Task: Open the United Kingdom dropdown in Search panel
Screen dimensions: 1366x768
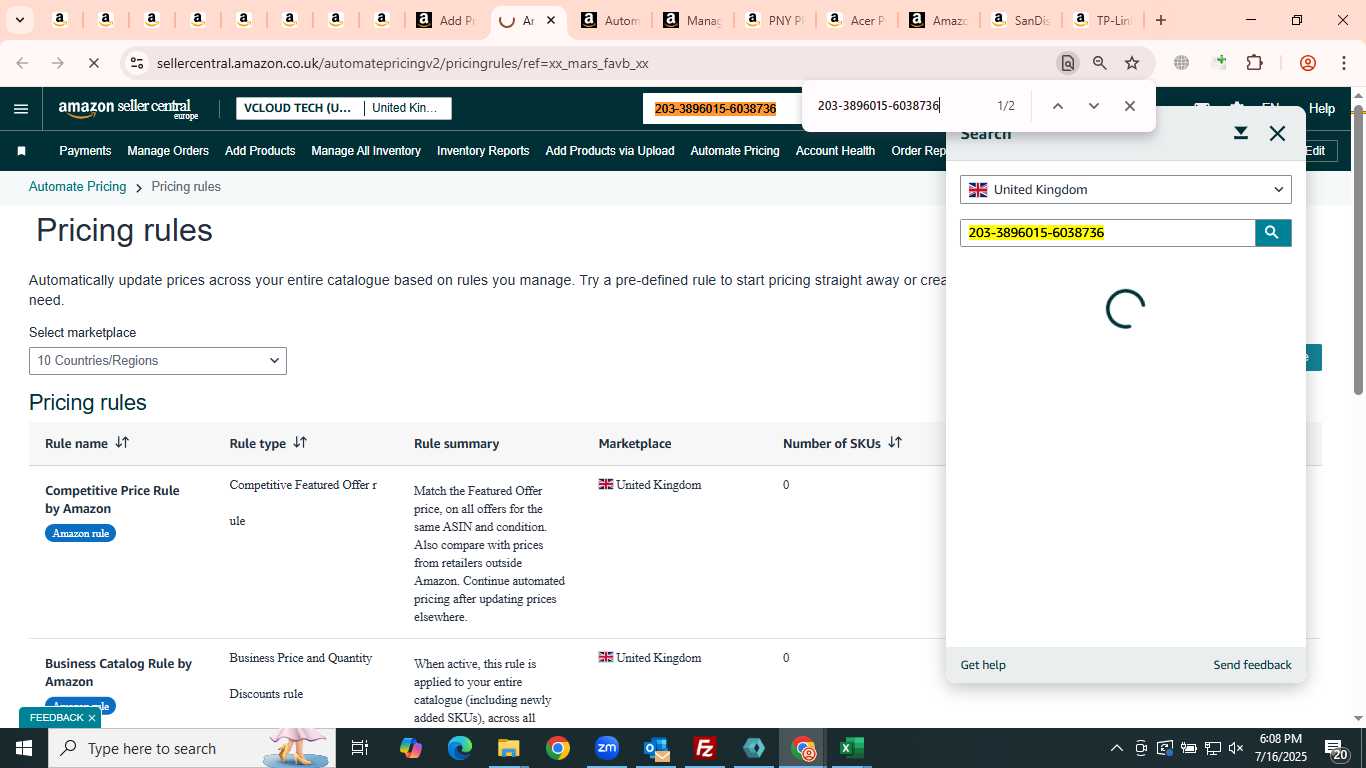Action: pos(1126,190)
